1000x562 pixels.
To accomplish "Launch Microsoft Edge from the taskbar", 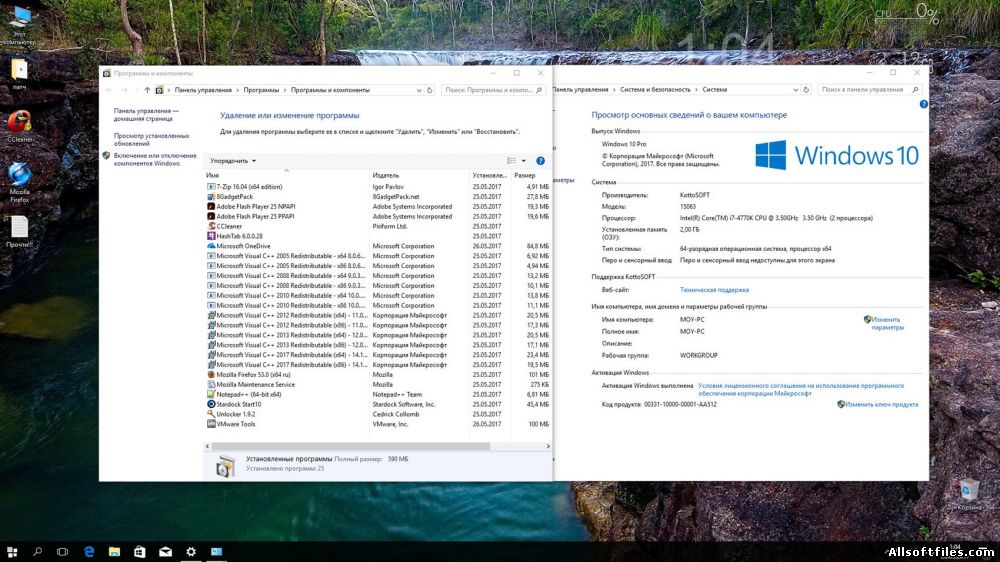I will 89,552.
